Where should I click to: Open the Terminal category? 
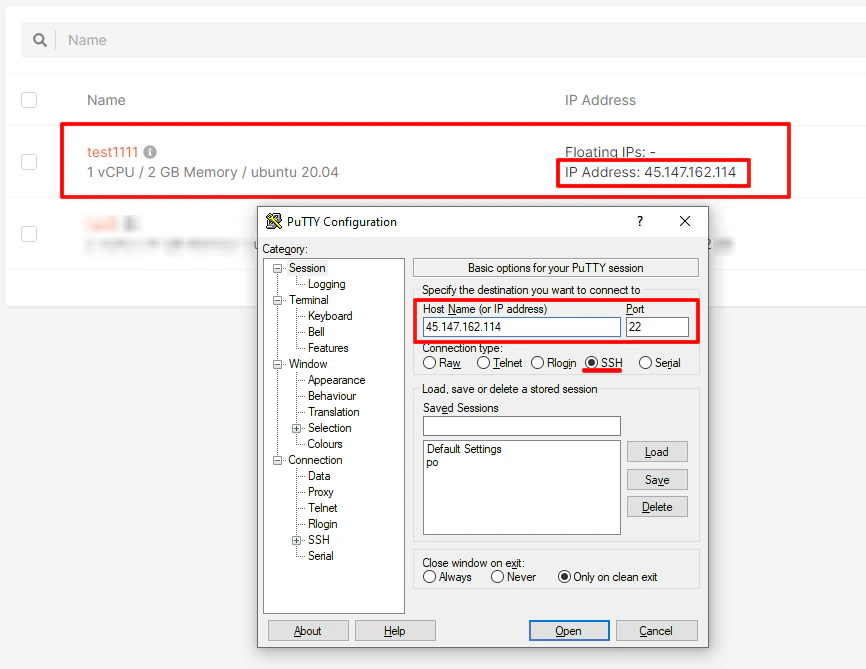coord(308,300)
